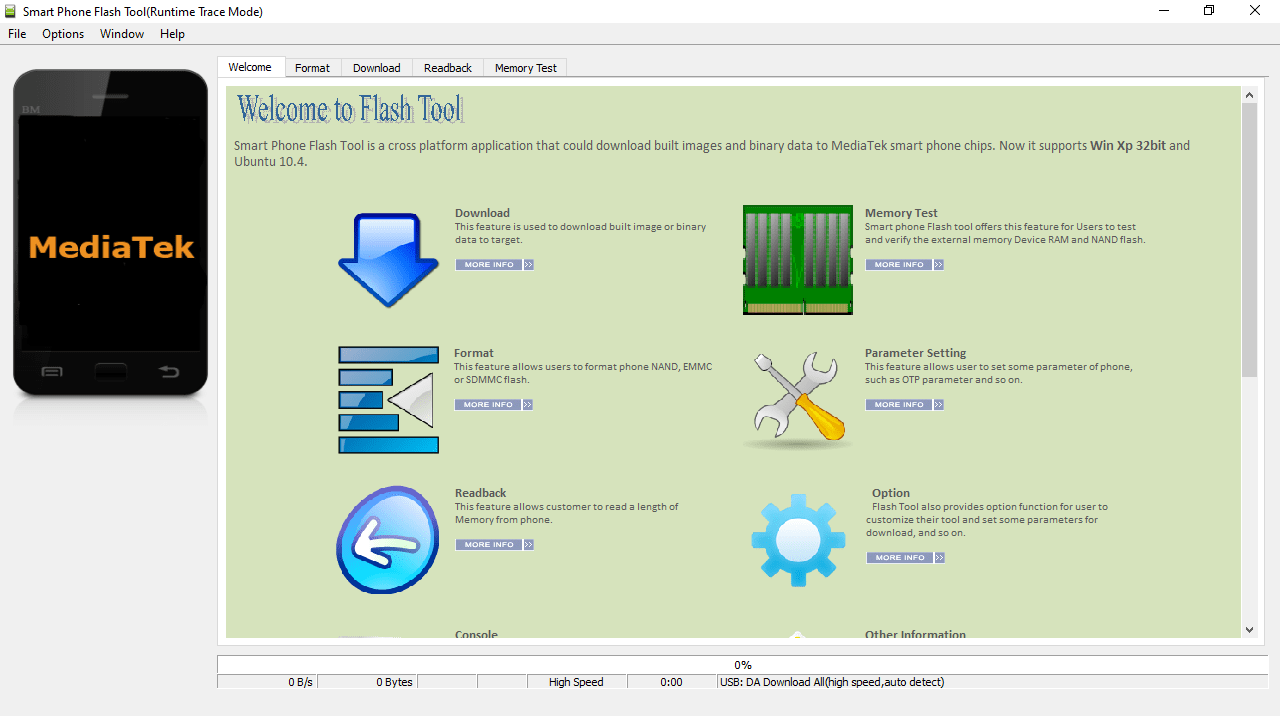This screenshot has height=716, width=1280.
Task: Open the Window menu
Action: pos(122,34)
